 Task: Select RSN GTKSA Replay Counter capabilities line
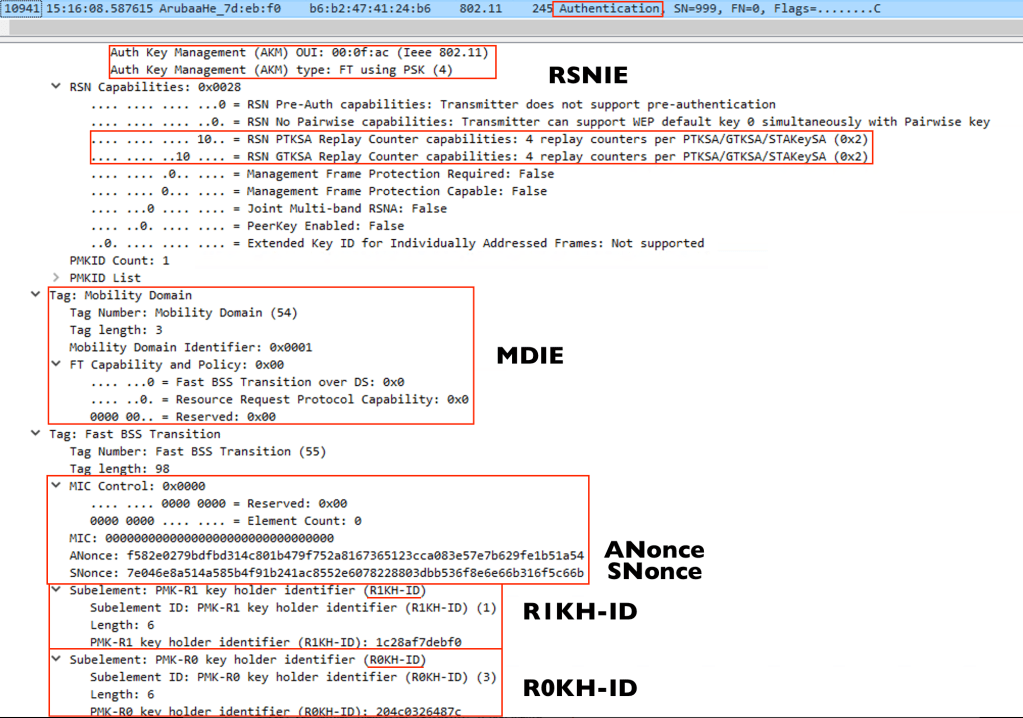480,156
